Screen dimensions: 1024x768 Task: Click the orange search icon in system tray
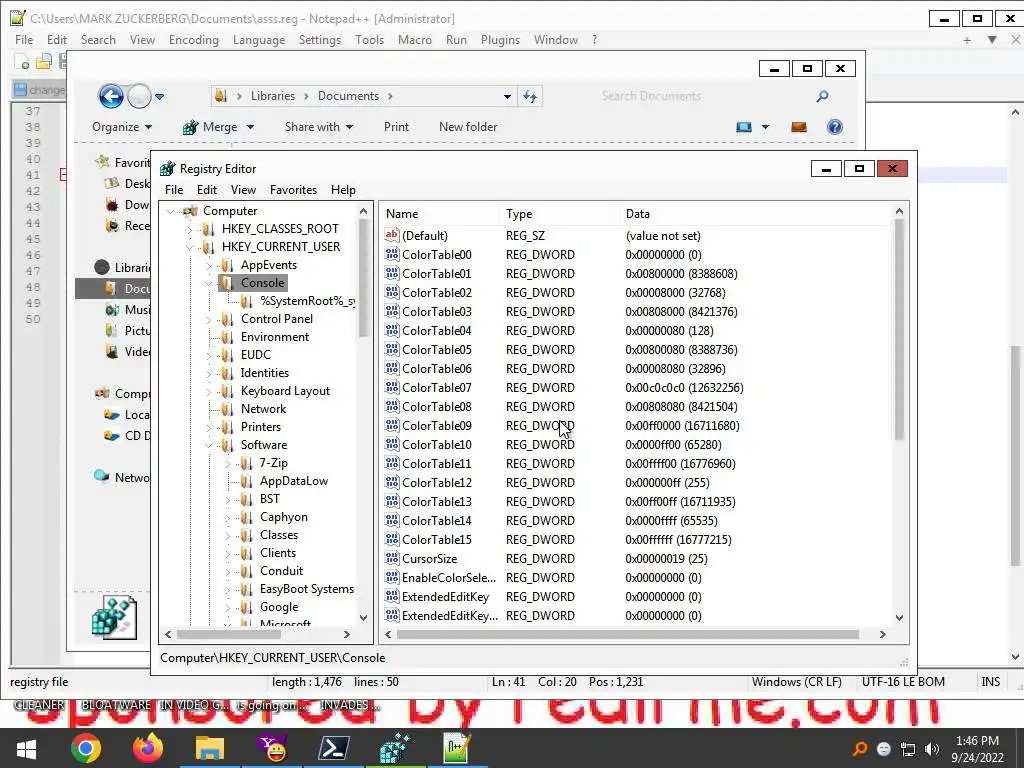[x=860, y=749]
